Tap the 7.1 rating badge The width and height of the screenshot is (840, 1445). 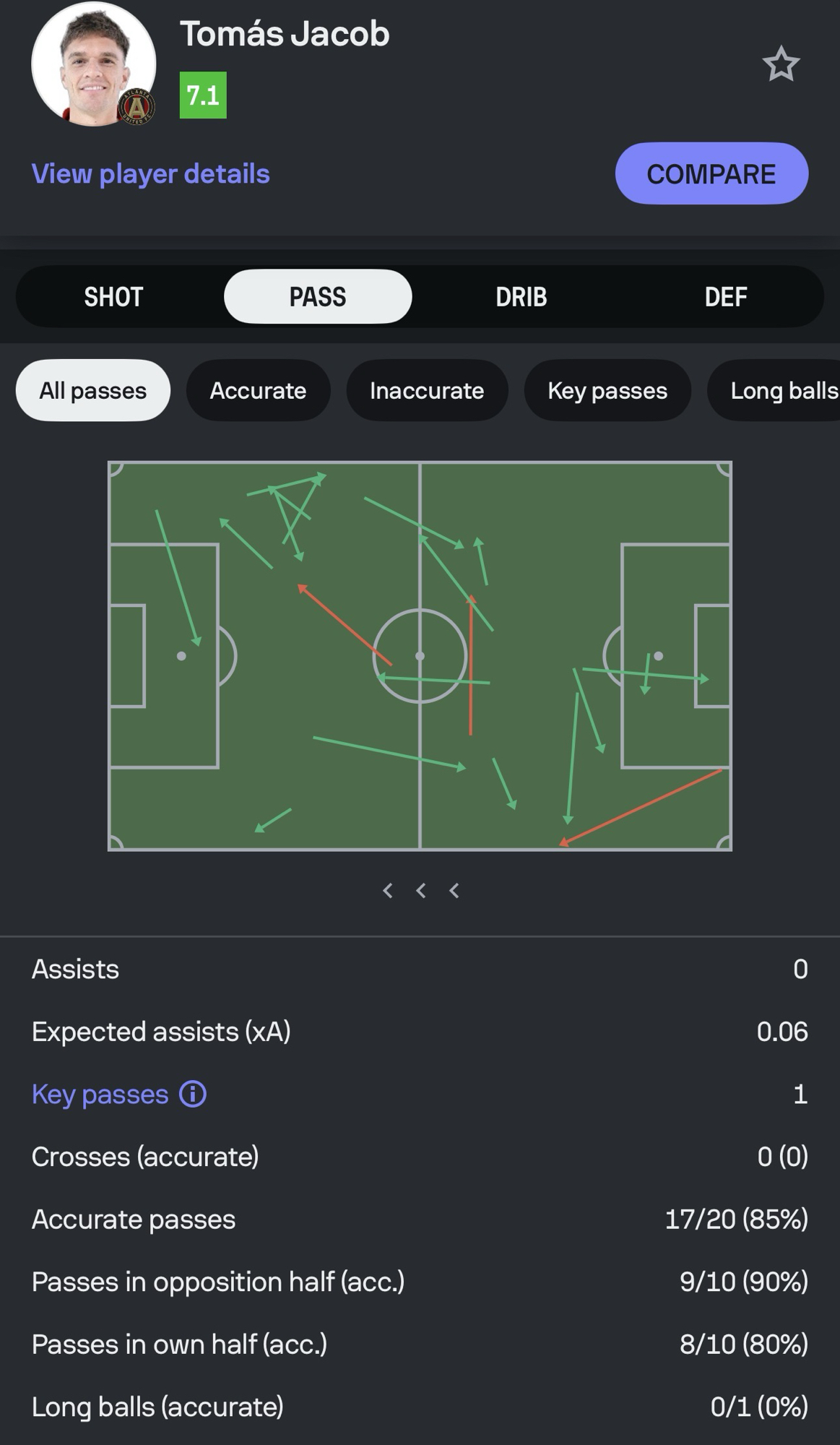pyautogui.click(x=203, y=95)
